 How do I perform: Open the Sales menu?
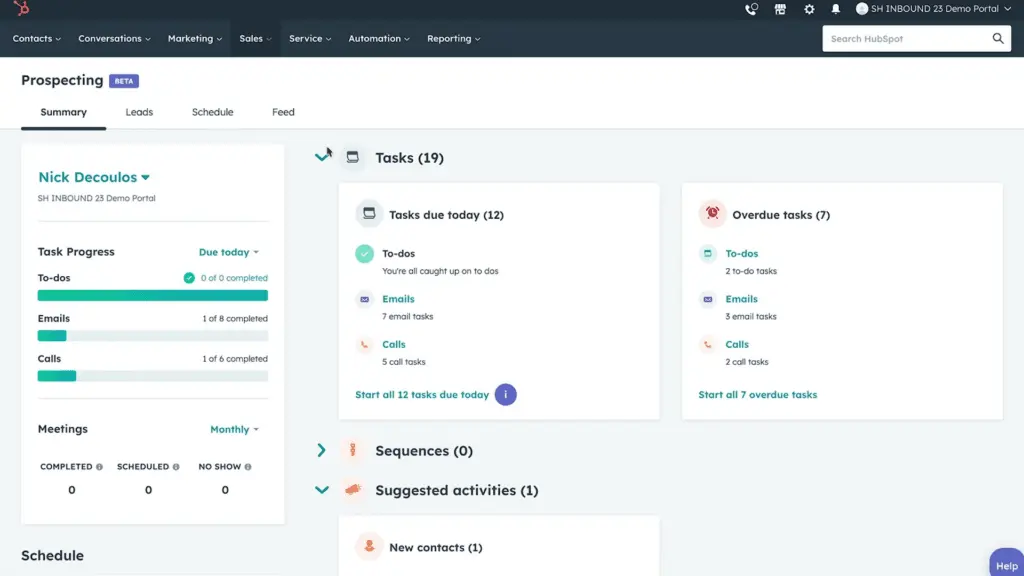click(255, 39)
